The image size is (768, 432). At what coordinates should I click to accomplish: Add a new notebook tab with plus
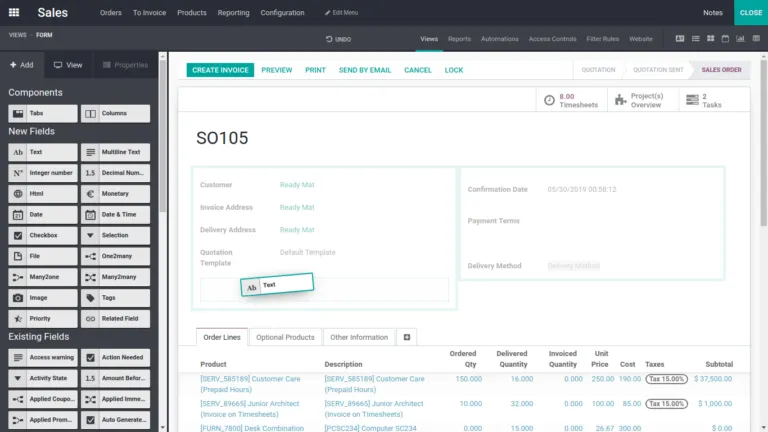tap(407, 337)
